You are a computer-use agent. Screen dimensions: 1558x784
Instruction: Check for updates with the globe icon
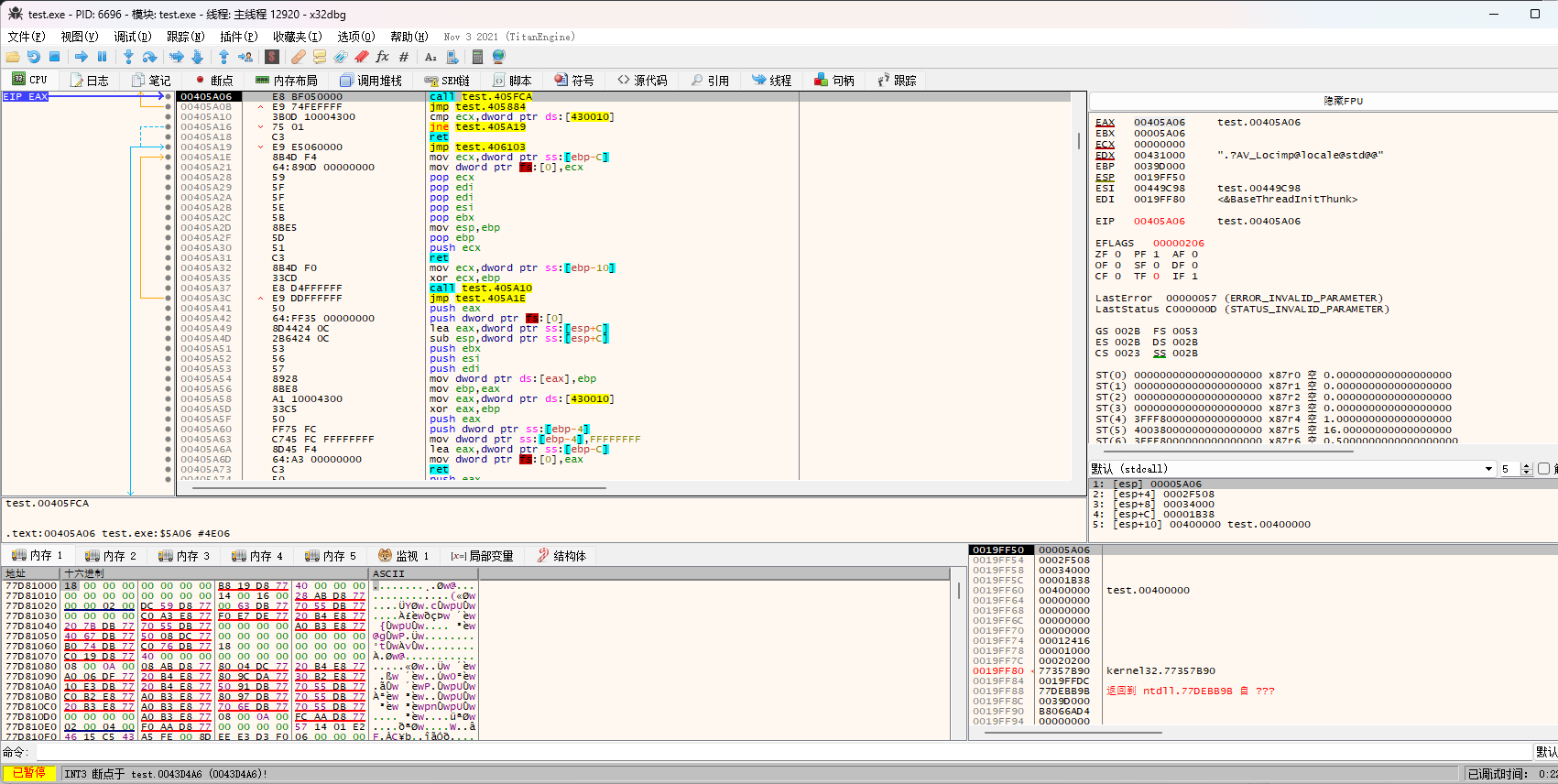(x=498, y=57)
